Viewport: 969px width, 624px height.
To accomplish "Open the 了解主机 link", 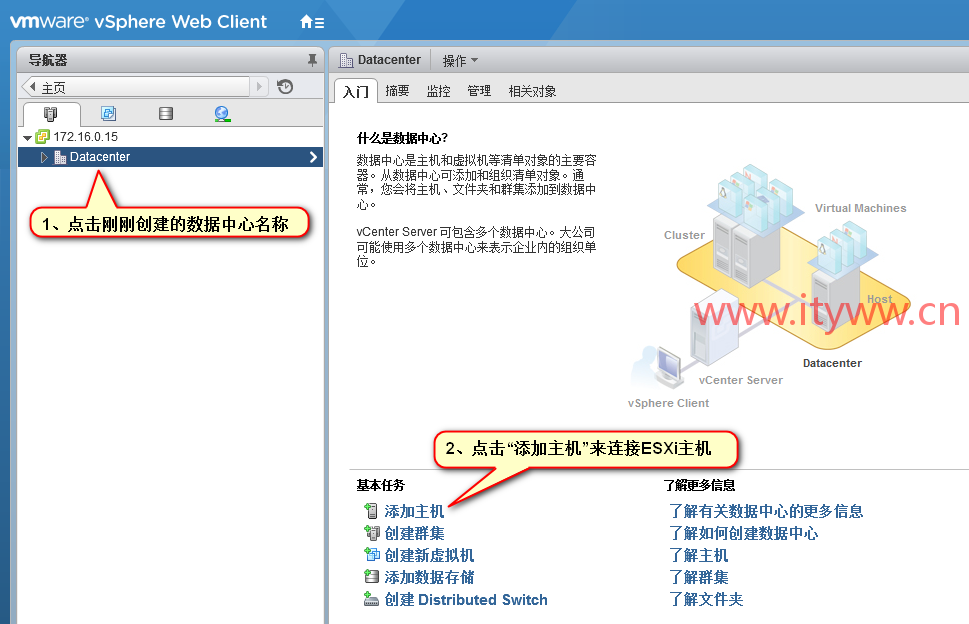I will pos(699,555).
